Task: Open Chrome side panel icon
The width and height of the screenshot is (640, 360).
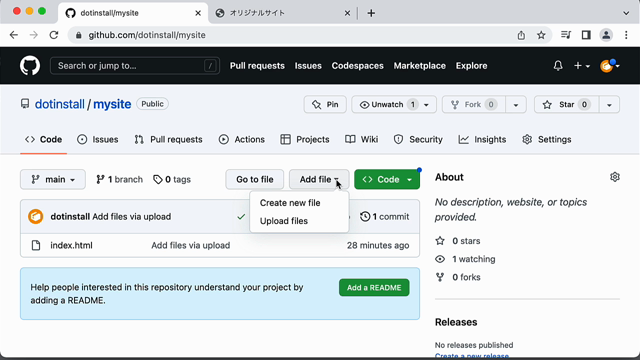Action: tap(586, 35)
